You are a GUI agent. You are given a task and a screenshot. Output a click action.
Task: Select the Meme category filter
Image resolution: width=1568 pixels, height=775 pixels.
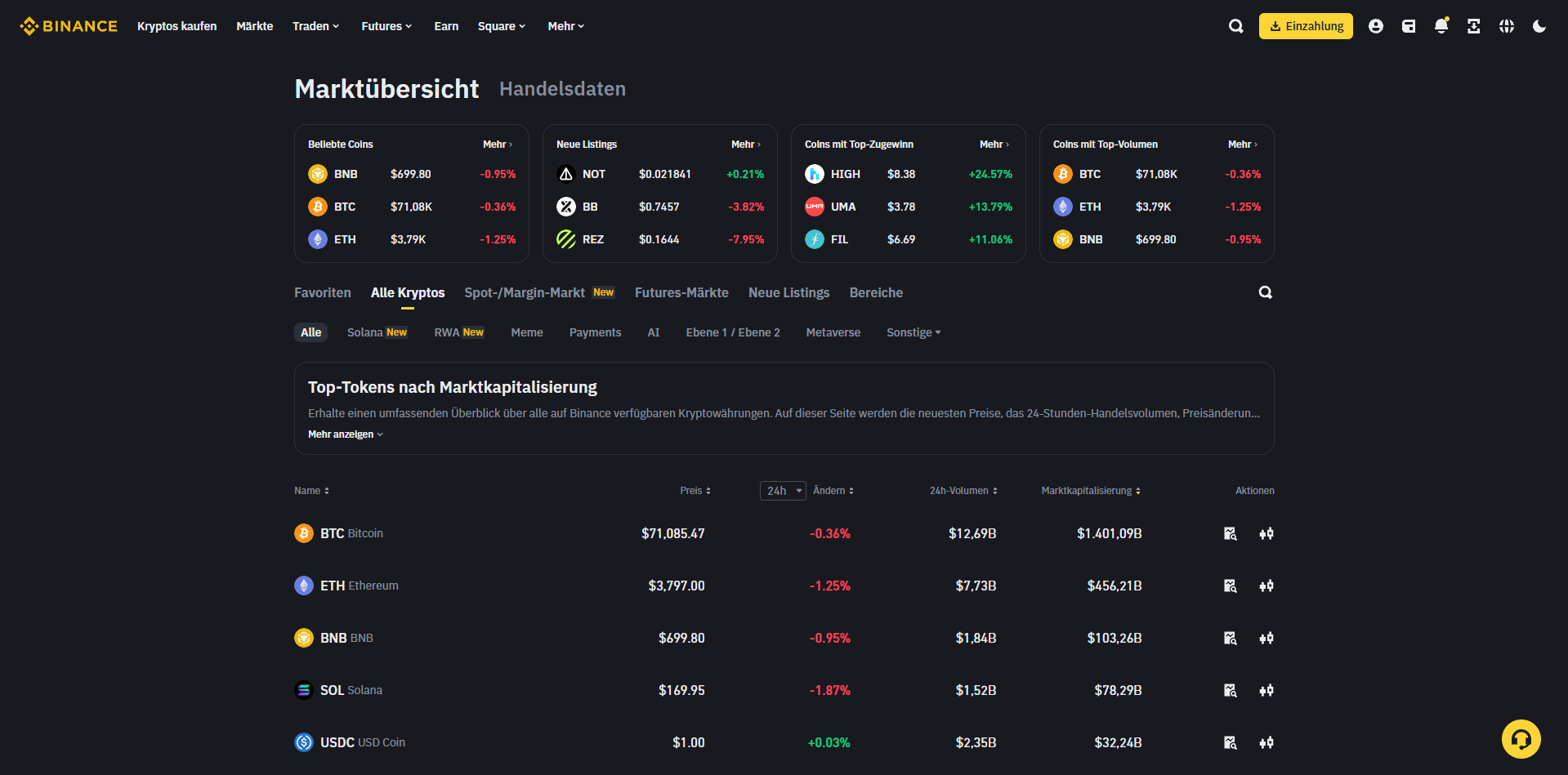coord(527,332)
